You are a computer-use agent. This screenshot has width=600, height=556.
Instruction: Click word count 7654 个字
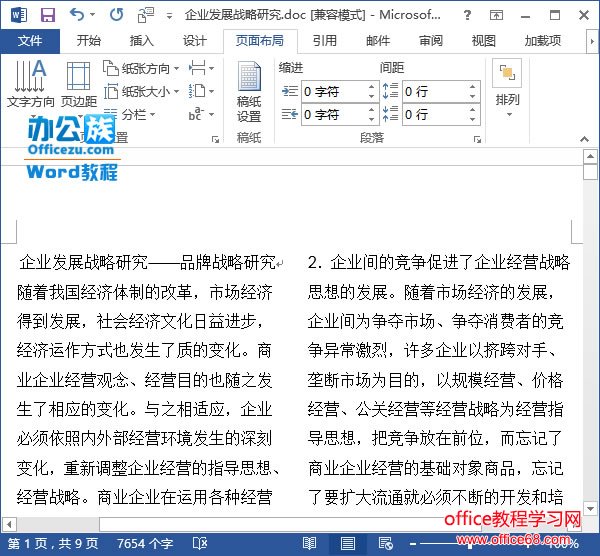pos(145,543)
